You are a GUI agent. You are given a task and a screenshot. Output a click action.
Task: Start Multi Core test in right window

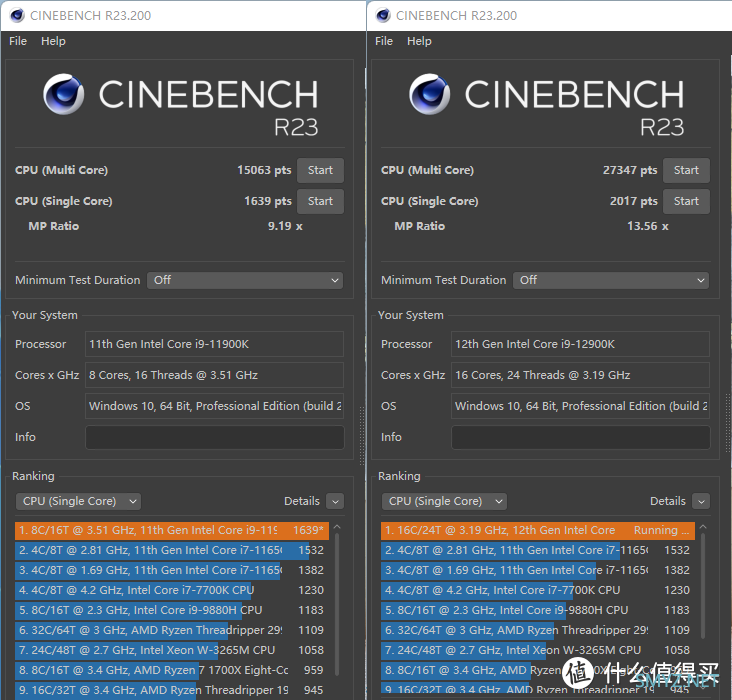(686, 170)
